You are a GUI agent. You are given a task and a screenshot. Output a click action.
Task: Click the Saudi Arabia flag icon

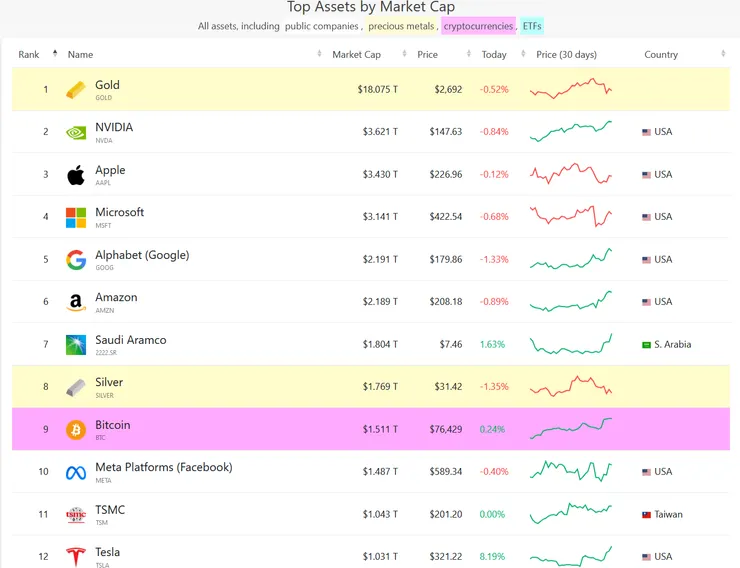[x=646, y=345]
